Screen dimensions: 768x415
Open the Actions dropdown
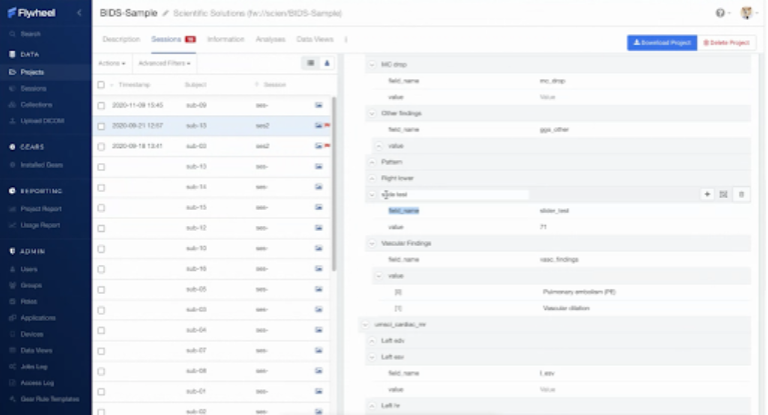coord(110,63)
